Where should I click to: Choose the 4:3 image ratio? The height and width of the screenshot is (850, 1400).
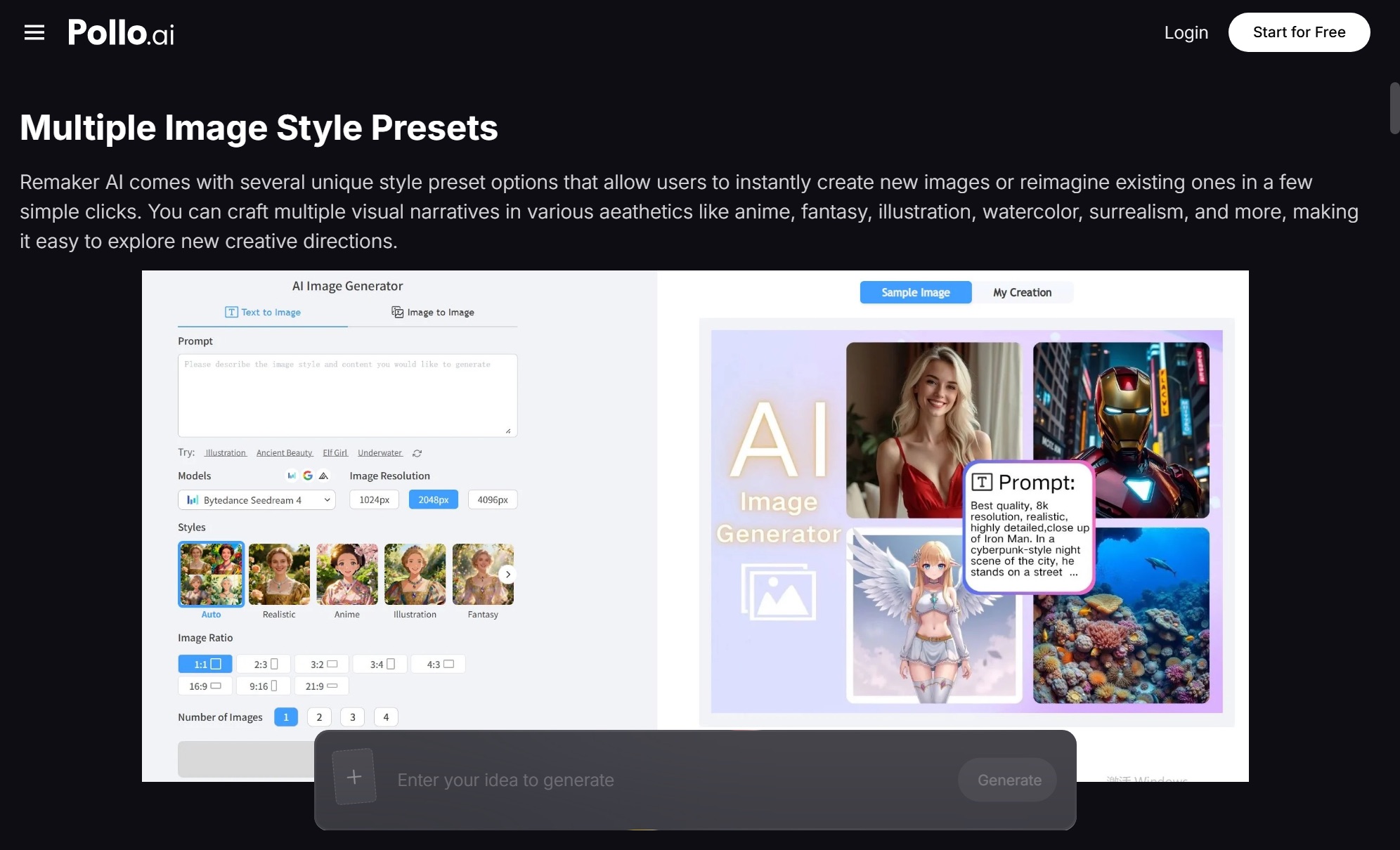439,664
